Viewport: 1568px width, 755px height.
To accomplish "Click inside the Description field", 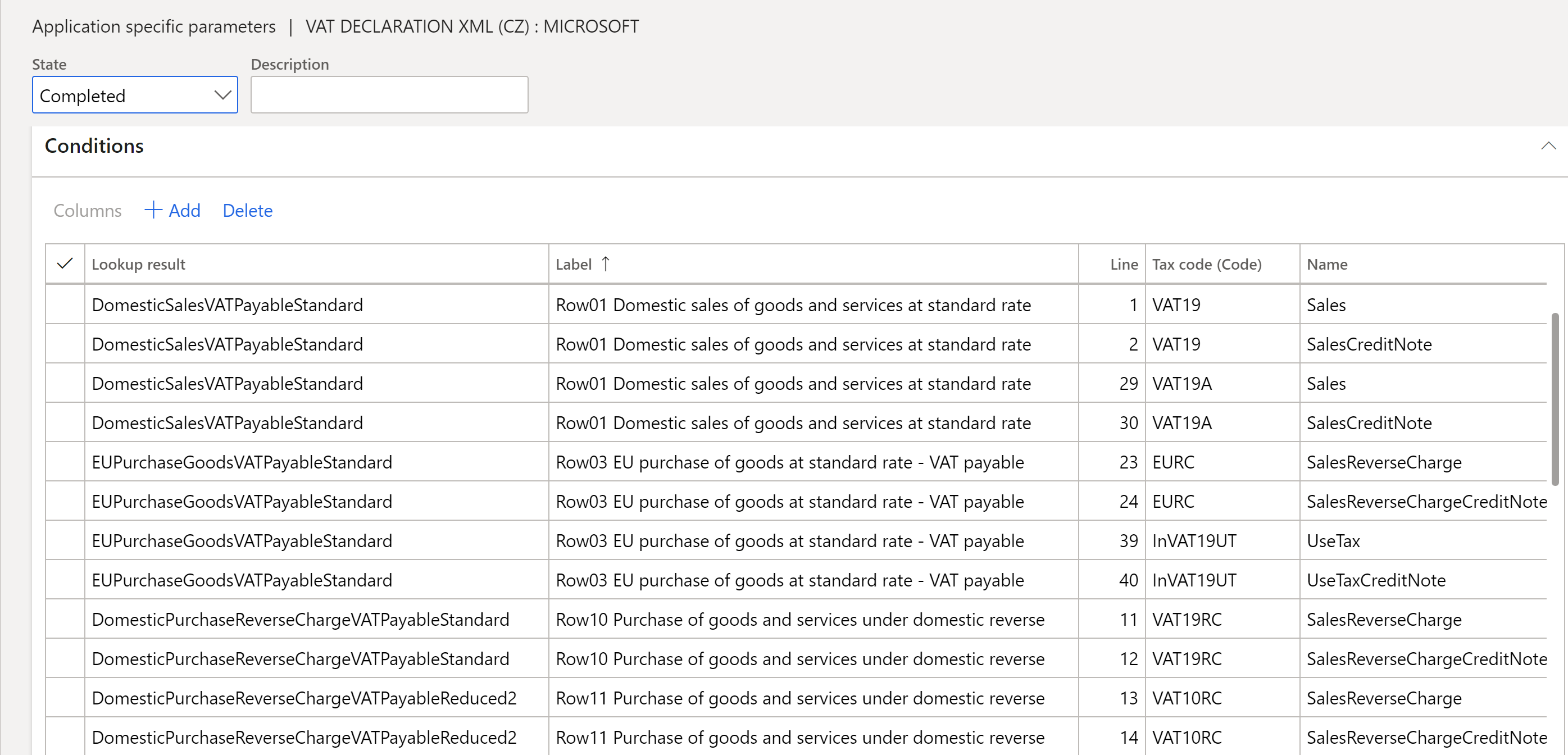I will [389, 95].
